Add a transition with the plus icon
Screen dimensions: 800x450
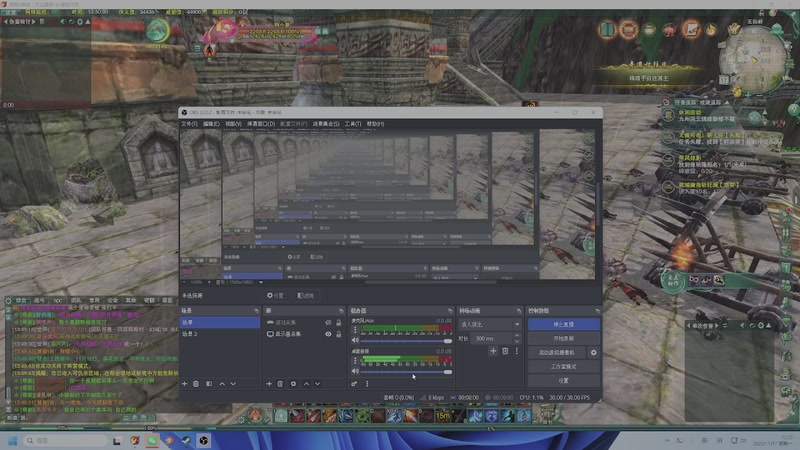point(493,351)
